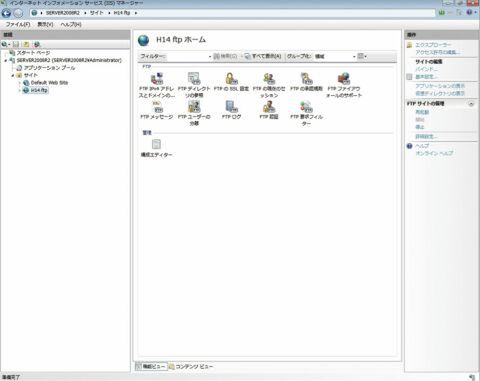This screenshot has width=480, height=381.
Task: Select アプリケーション プール in tree
Action: tap(49, 68)
